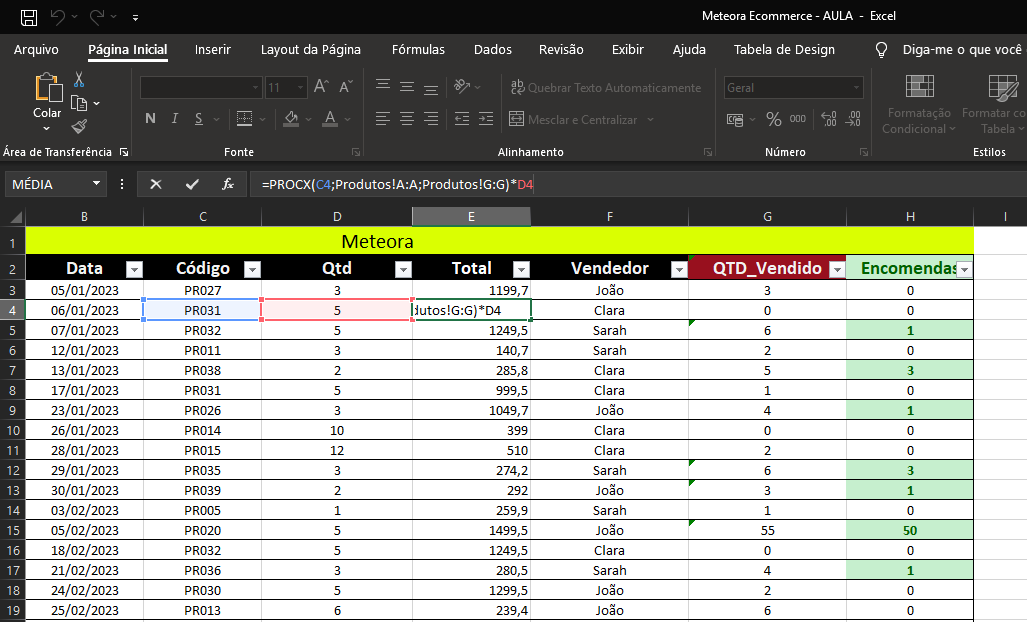Click the Insert Function fx icon

(x=228, y=185)
